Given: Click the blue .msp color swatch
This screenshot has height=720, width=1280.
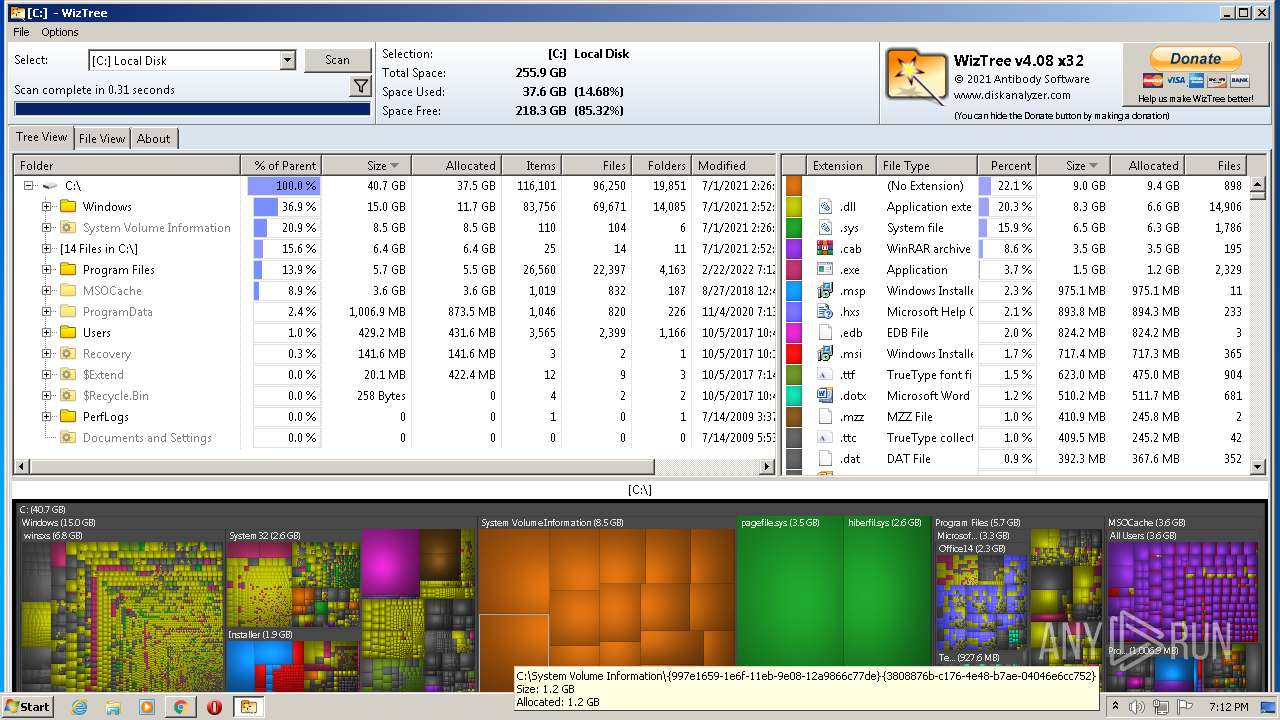Looking at the screenshot, I should (794, 291).
